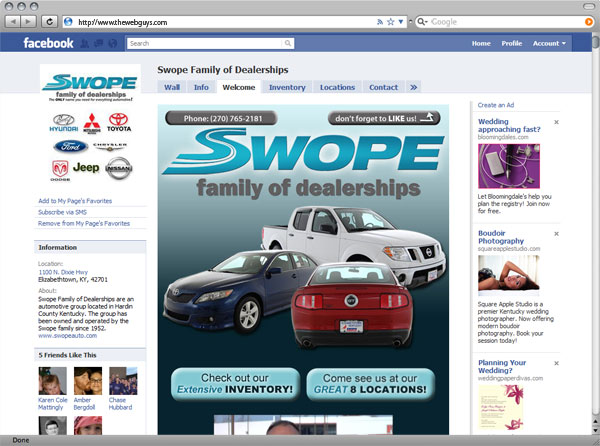The width and height of the screenshot is (600, 446).
Task: Open the Contact tab
Action: (383, 87)
